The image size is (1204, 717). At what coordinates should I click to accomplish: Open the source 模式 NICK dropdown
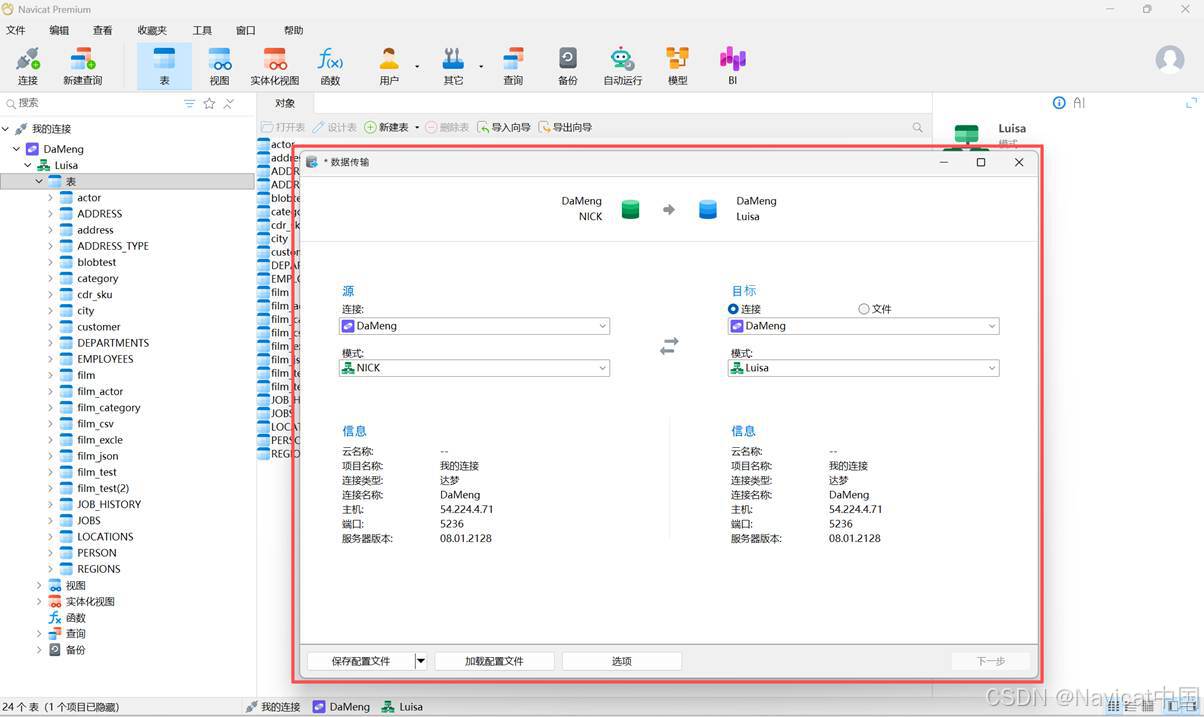(475, 368)
